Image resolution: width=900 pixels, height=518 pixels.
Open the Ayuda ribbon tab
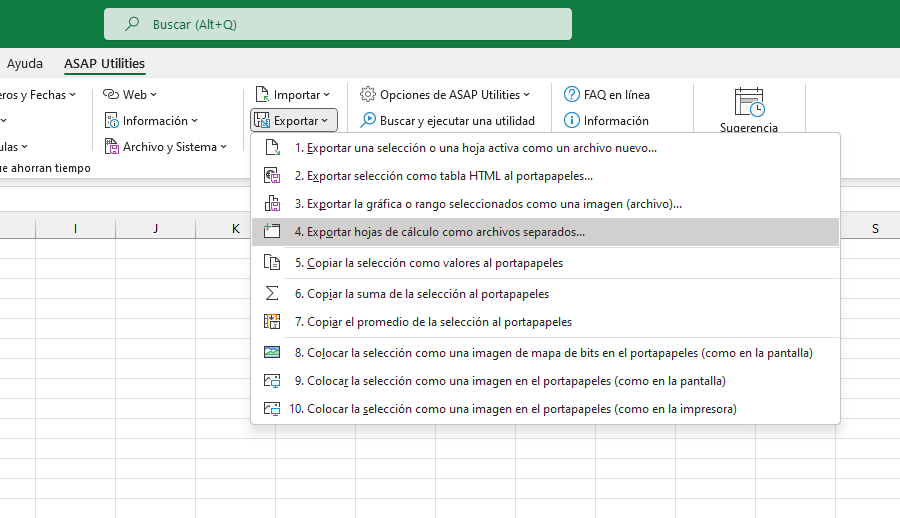25,63
